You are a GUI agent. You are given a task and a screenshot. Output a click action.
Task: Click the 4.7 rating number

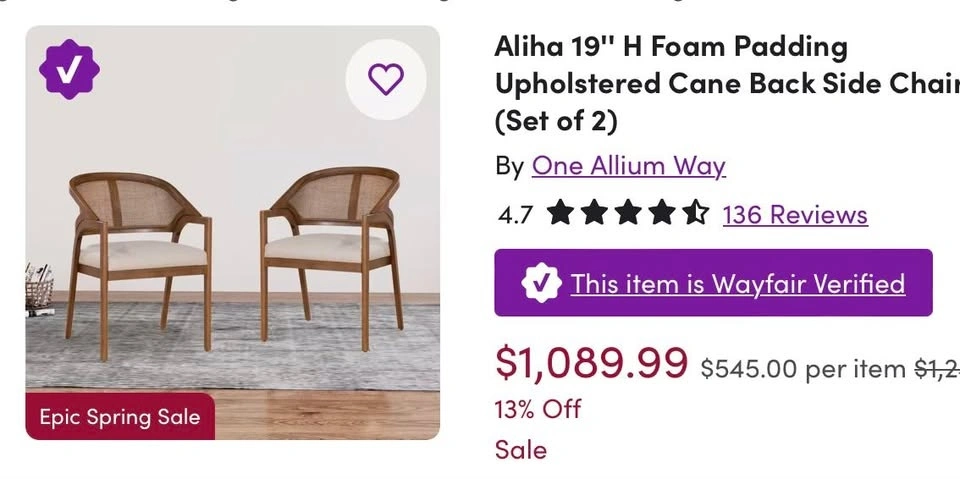(x=515, y=214)
